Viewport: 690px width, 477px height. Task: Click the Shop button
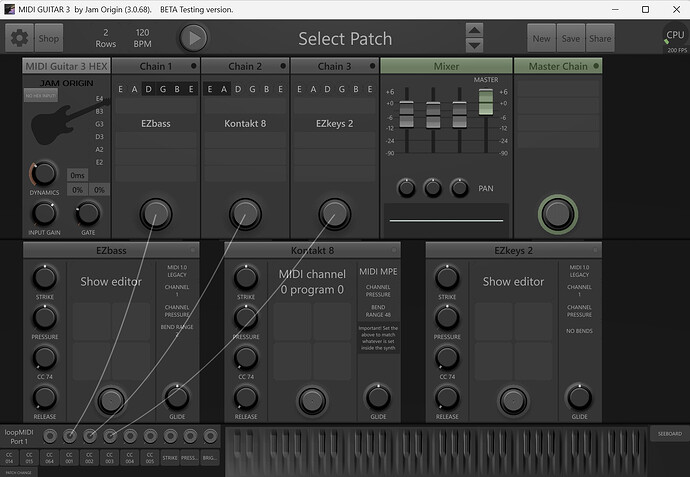pyautogui.click(x=49, y=39)
